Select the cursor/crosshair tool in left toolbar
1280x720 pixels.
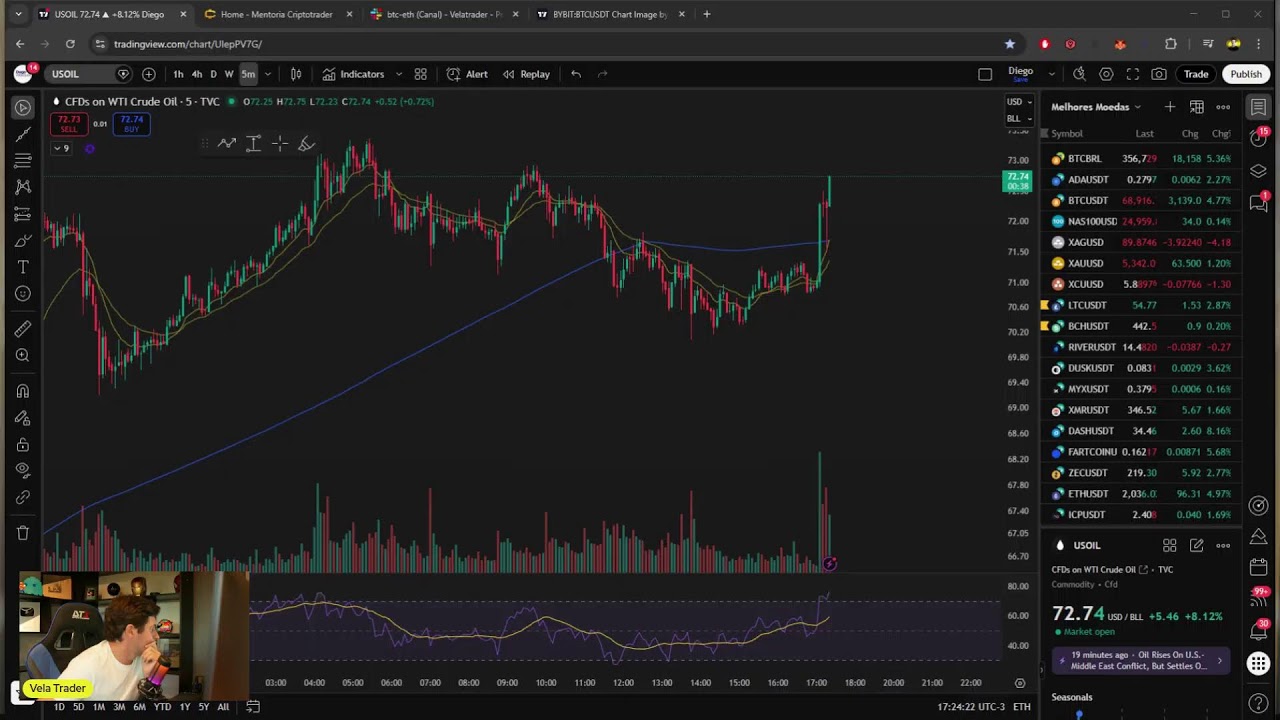tap(22, 107)
